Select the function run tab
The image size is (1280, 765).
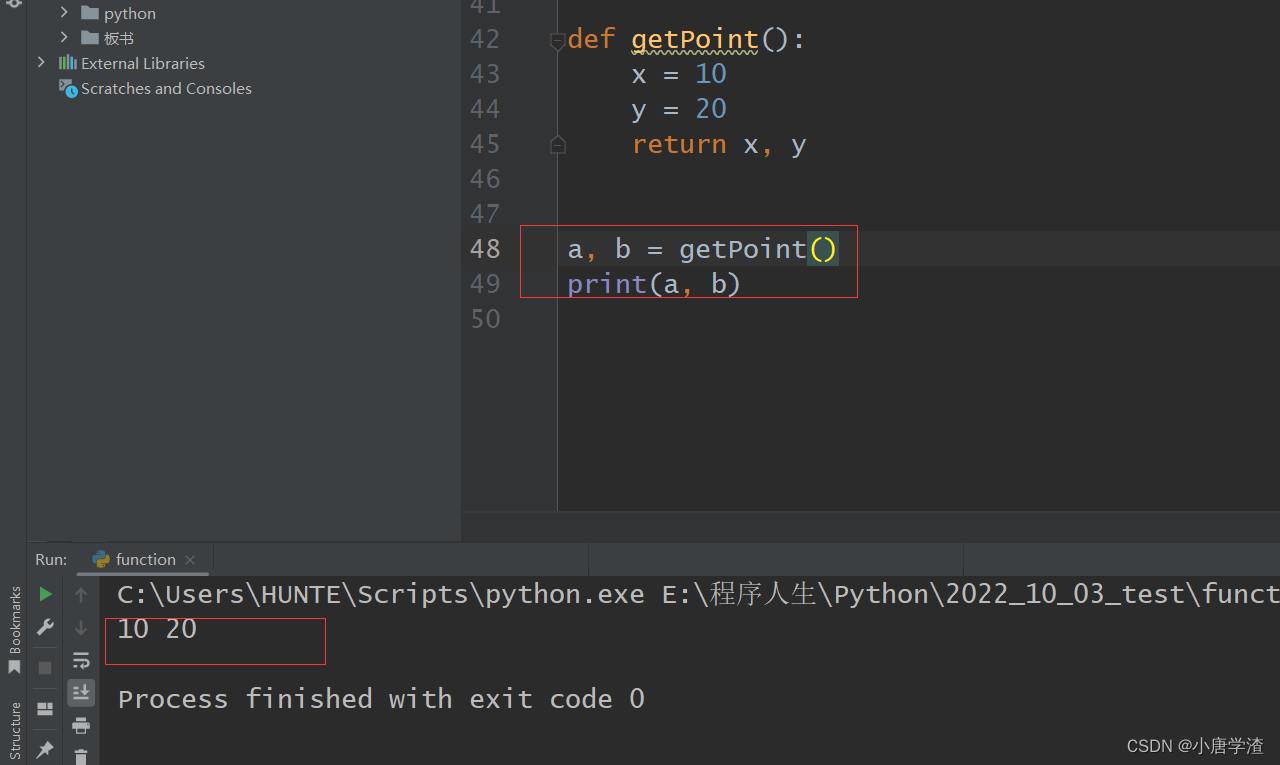[145, 559]
